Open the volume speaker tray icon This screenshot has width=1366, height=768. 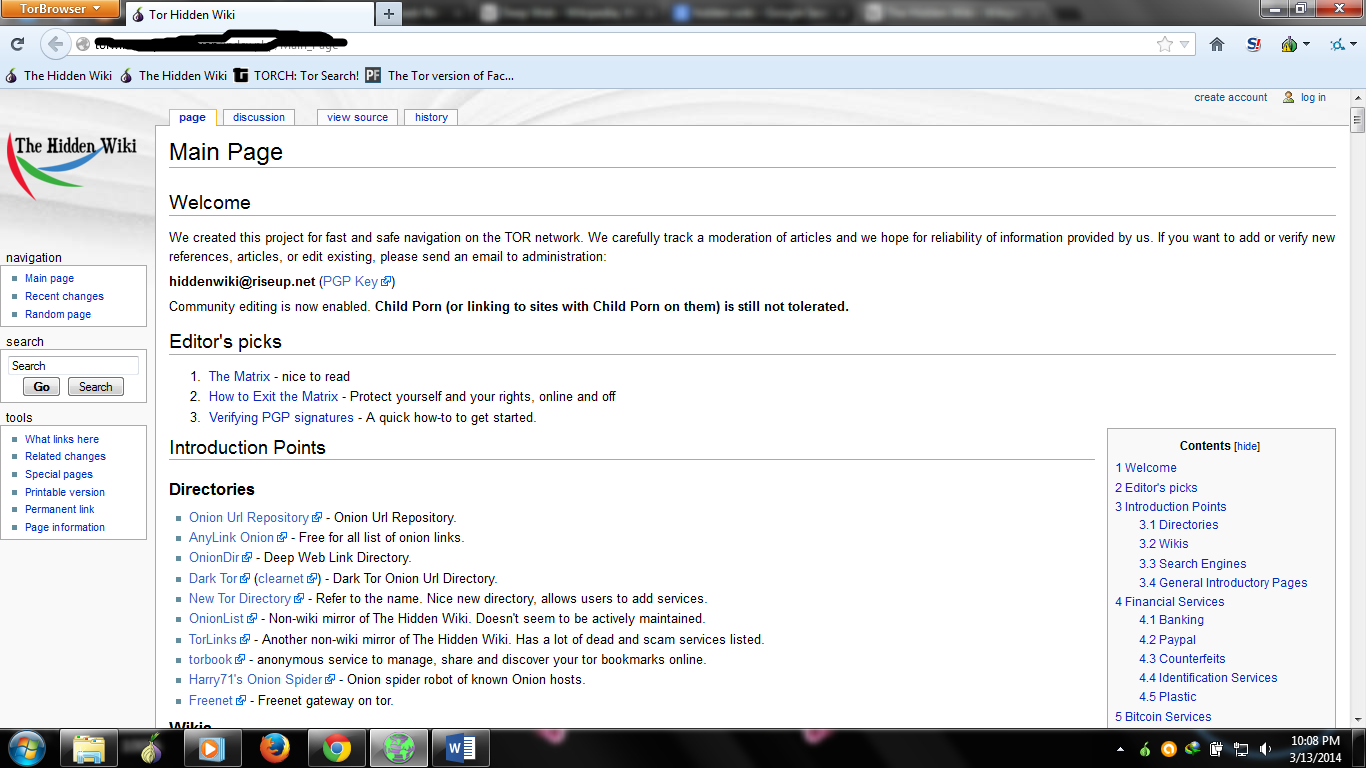1265,749
